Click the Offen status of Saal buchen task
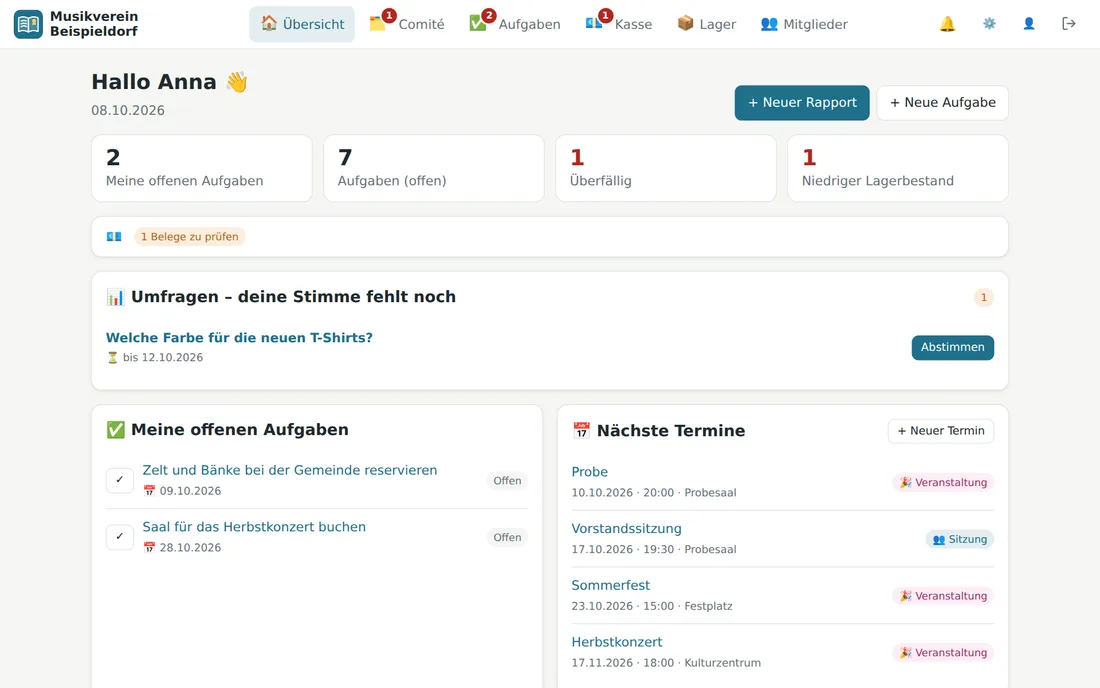This screenshot has height=688, width=1100. pos(507,537)
